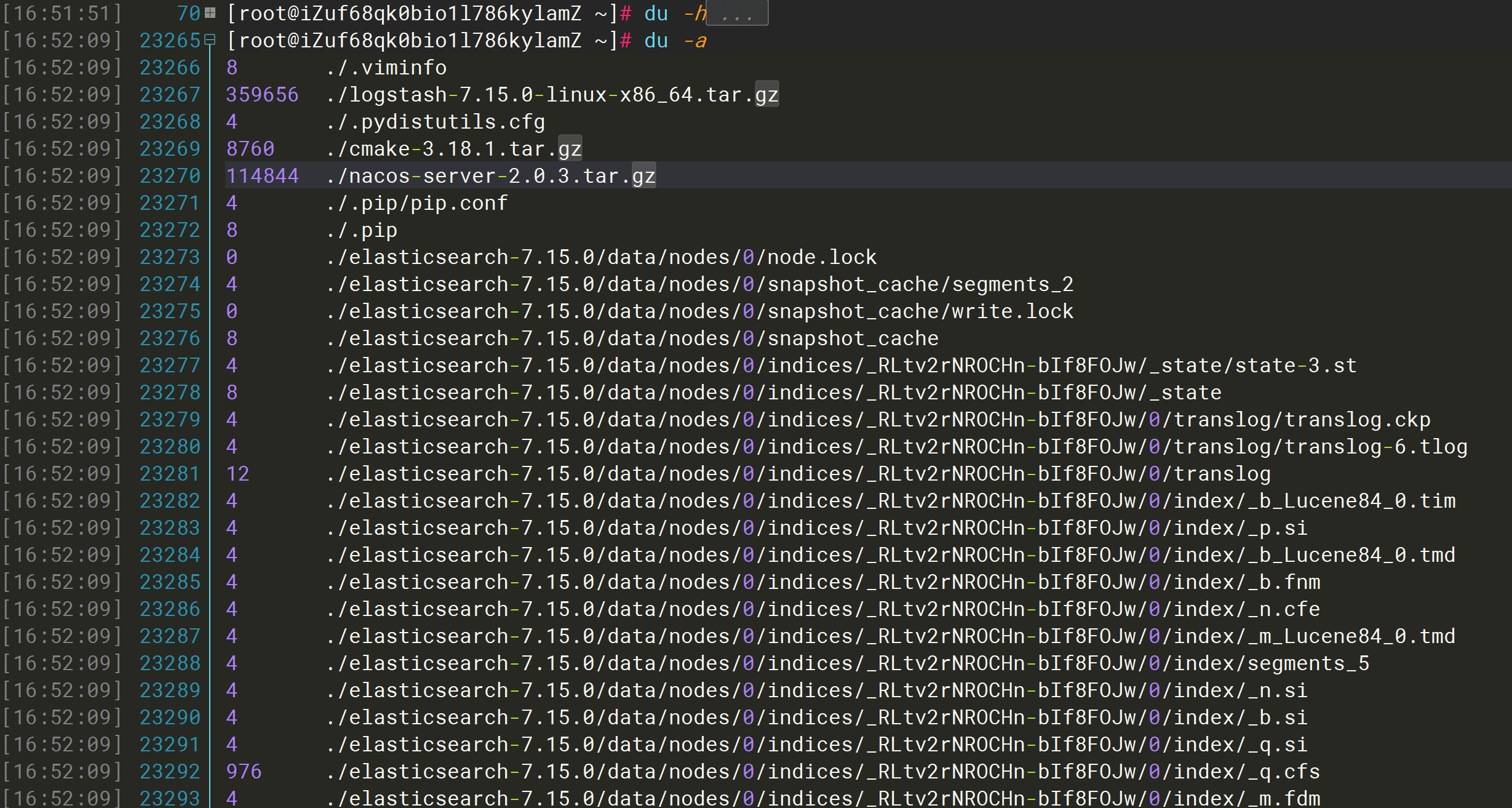Click the 'du -a' command text

pyautogui.click(x=675, y=41)
